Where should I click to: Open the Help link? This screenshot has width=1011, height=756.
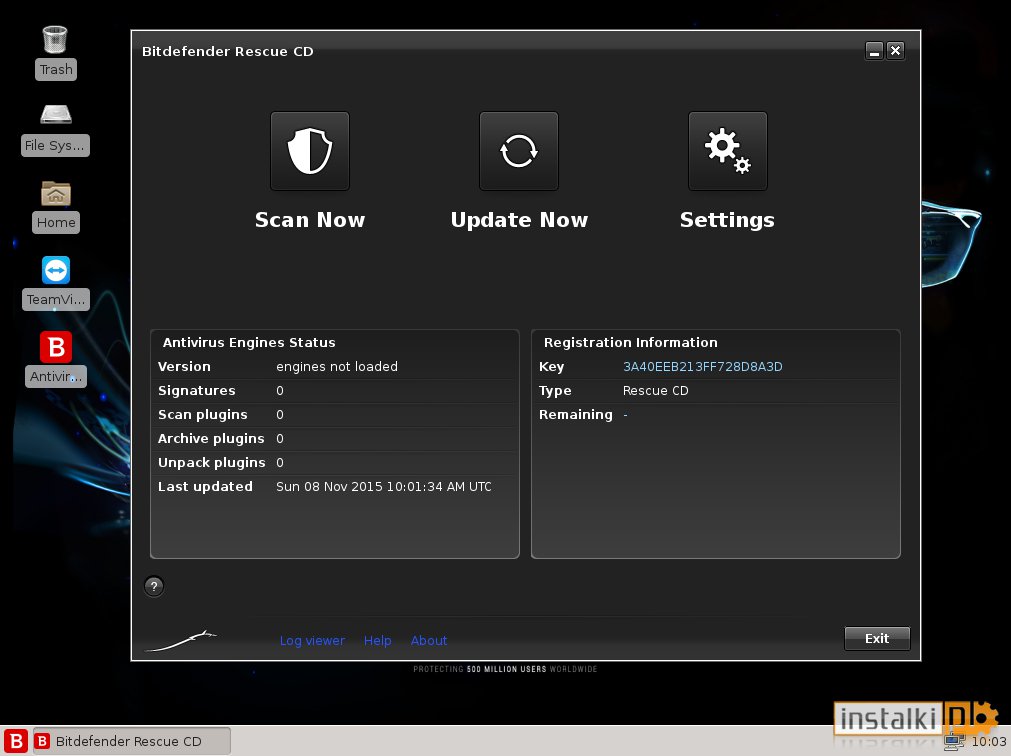pyautogui.click(x=377, y=640)
